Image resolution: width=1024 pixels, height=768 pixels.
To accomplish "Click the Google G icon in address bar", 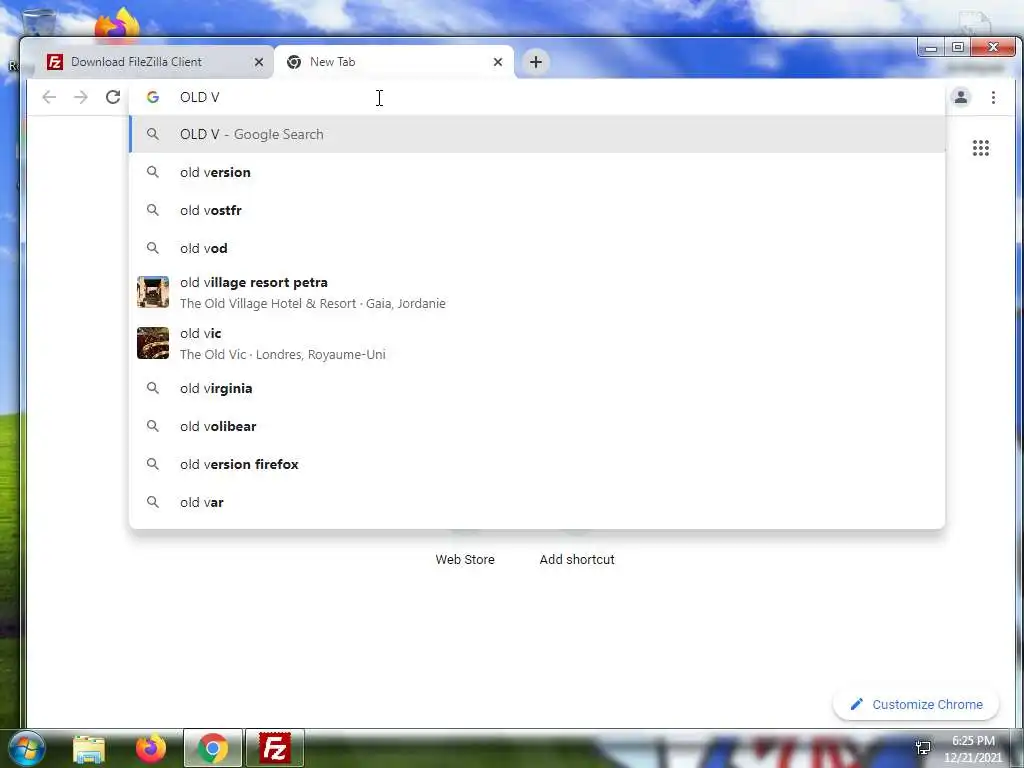I will coord(153,97).
